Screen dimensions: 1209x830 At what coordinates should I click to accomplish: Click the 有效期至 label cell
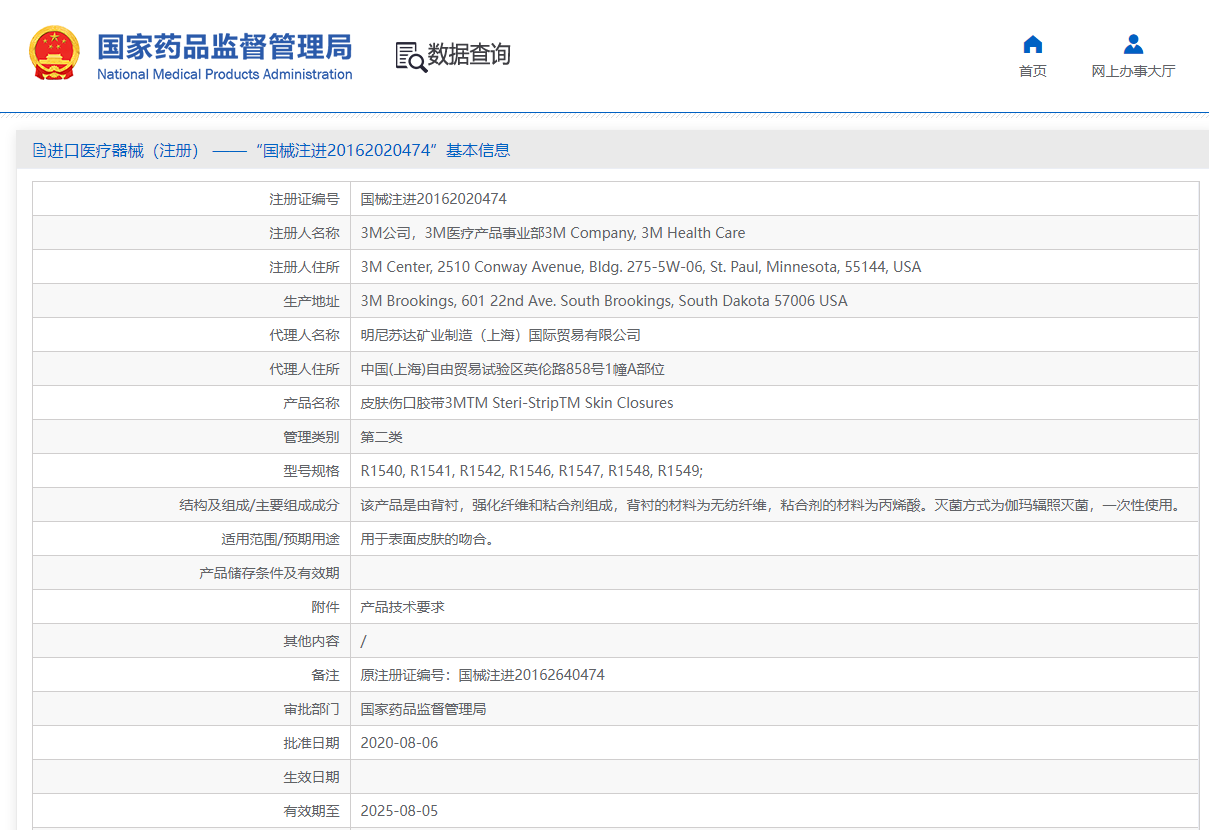click(192, 811)
